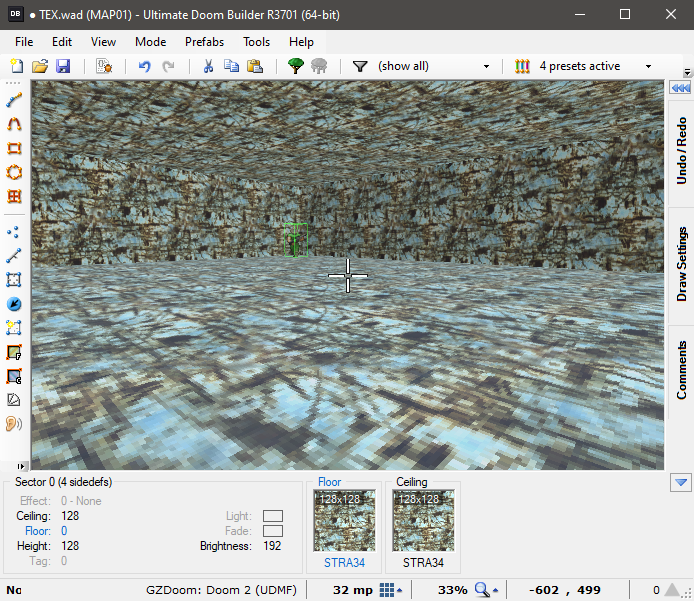Open the Mode menu
The height and width of the screenshot is (601, 694).
pyautogui.click(x=151, y=42)
